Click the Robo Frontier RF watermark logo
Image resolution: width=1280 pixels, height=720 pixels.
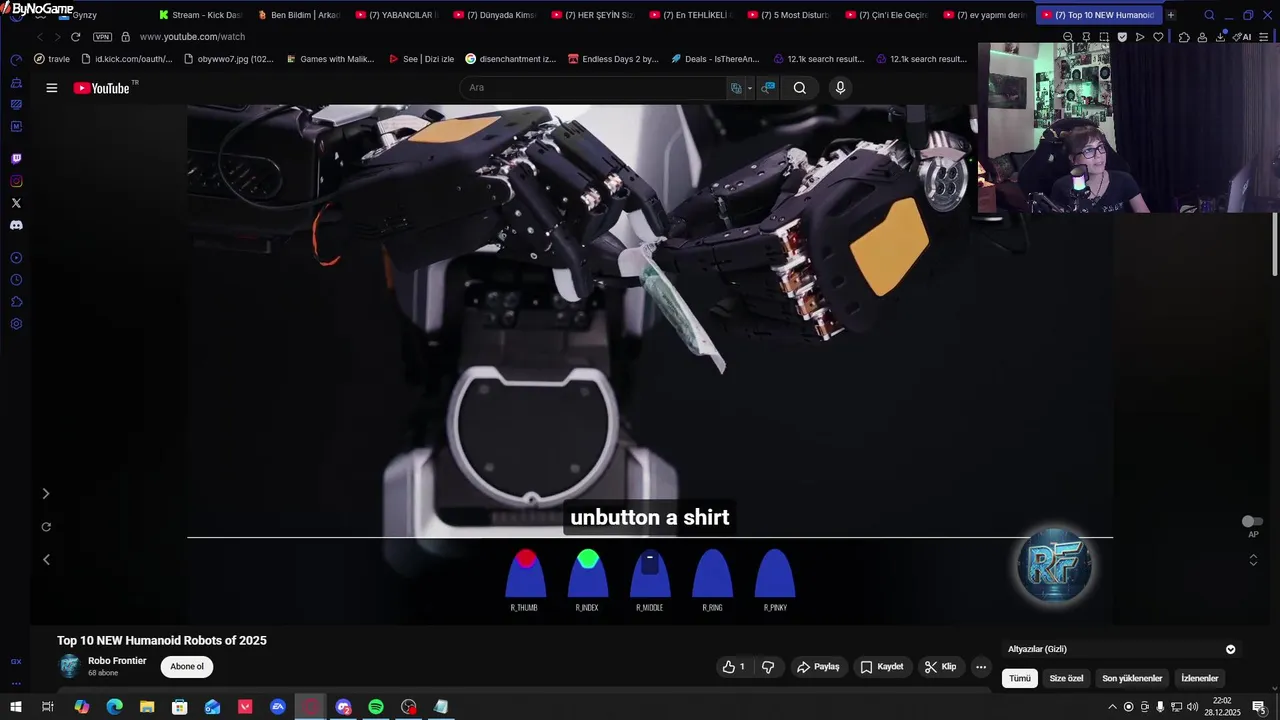[x=1054, y=565]
